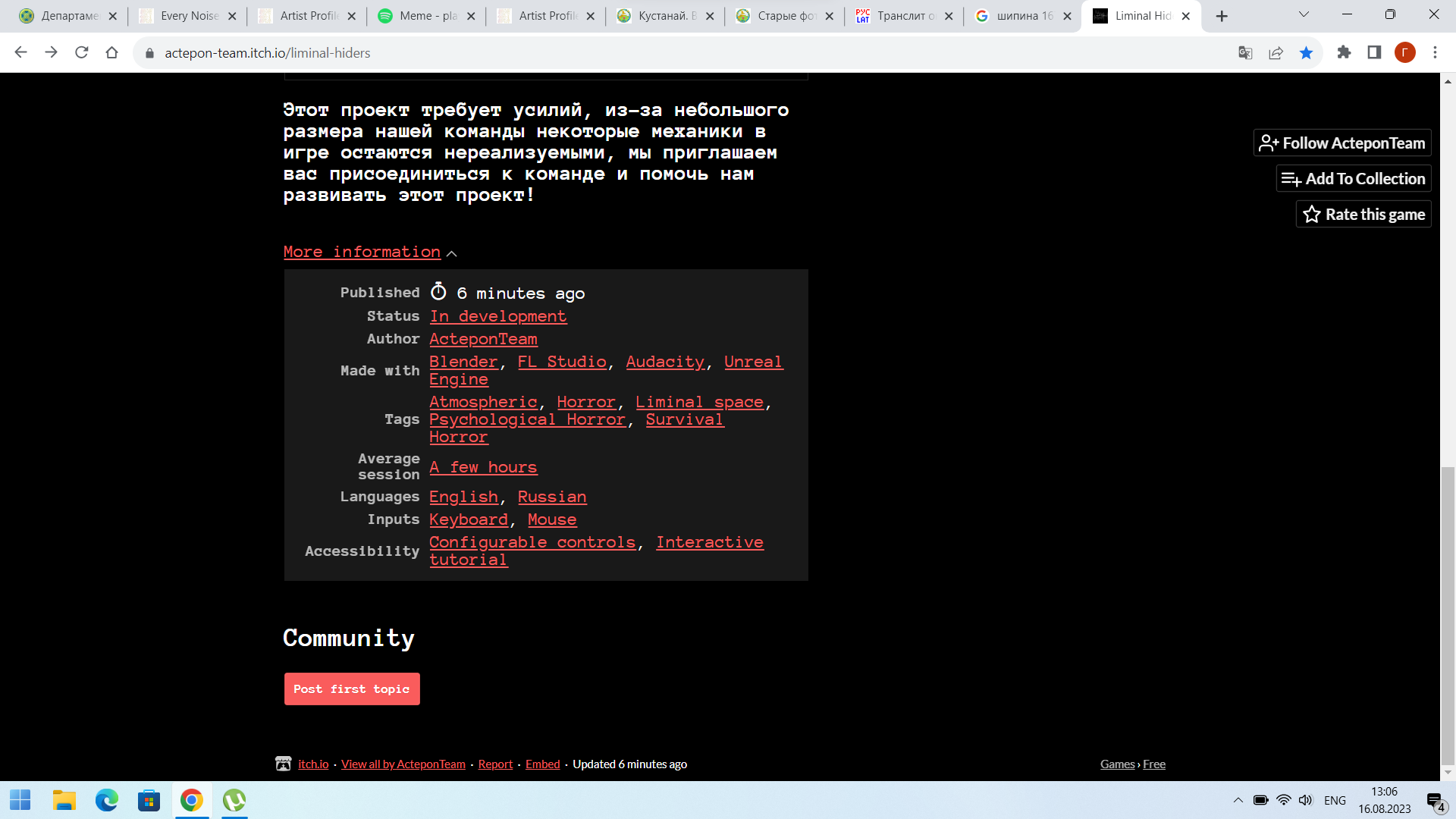The height and width of the screenshot is (819, 1456).
Task: Navigate back with the back arrow
Action: point(20,52)
